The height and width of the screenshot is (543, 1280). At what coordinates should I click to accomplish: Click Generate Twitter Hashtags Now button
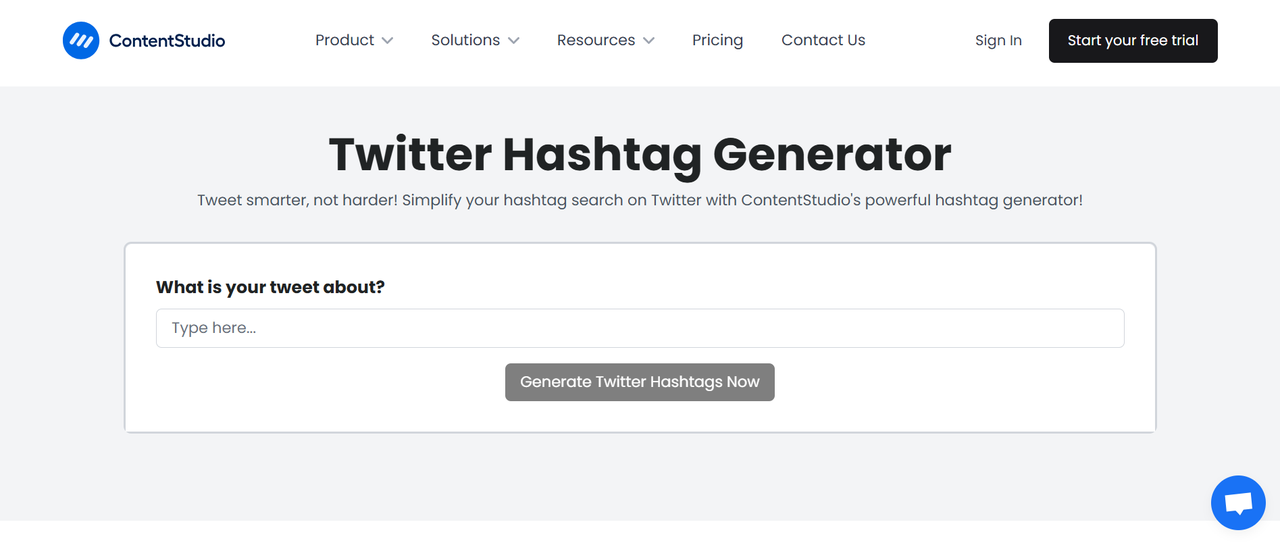tap(640, 382)
